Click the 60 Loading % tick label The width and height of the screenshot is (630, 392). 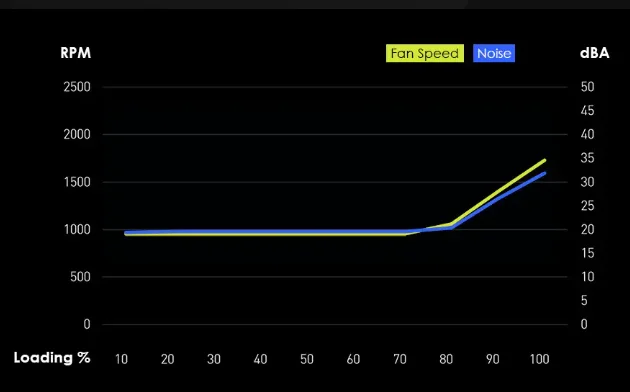point(353,359)
